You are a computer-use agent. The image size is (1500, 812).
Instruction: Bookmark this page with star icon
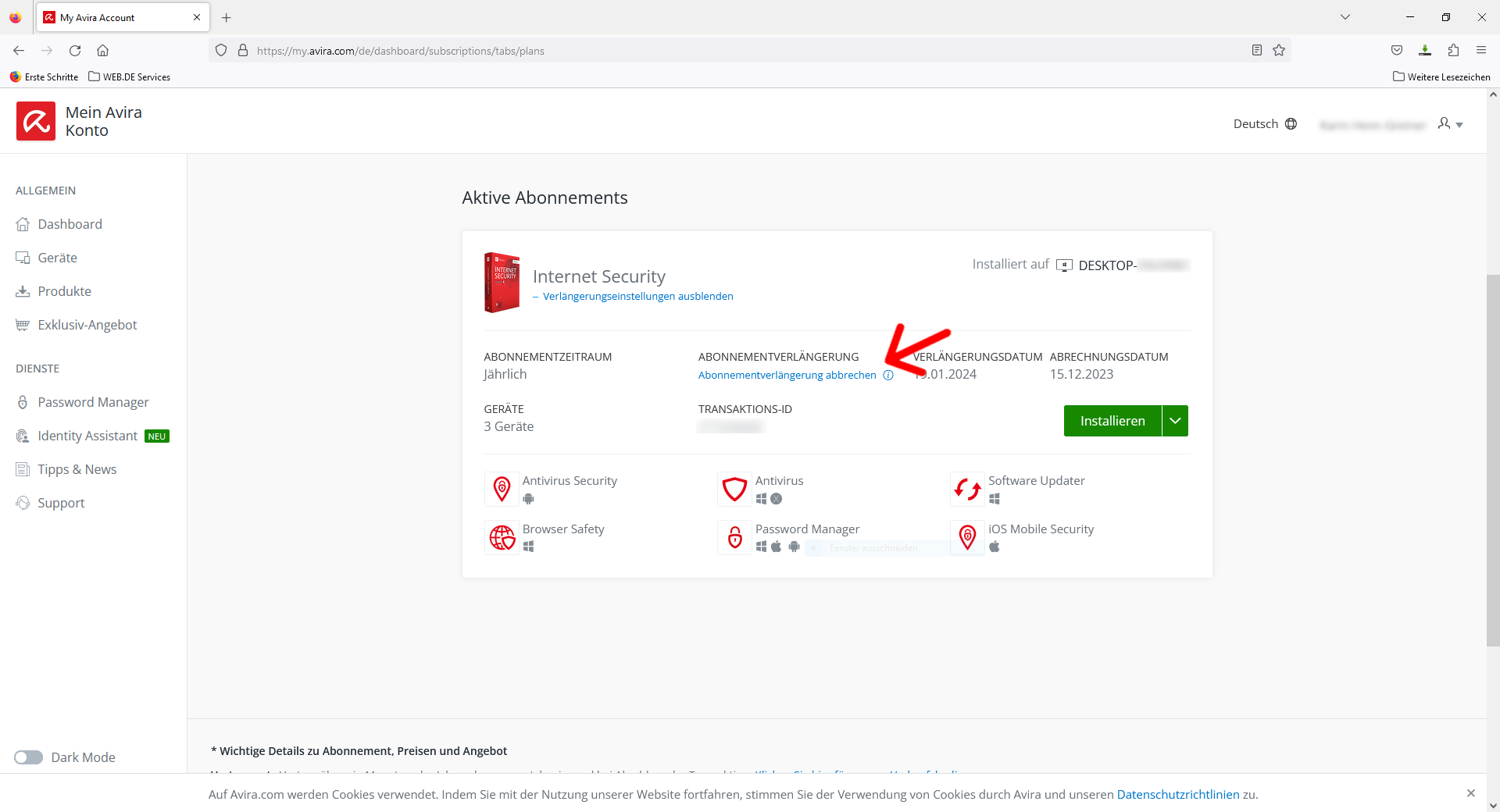[1279, 51]
